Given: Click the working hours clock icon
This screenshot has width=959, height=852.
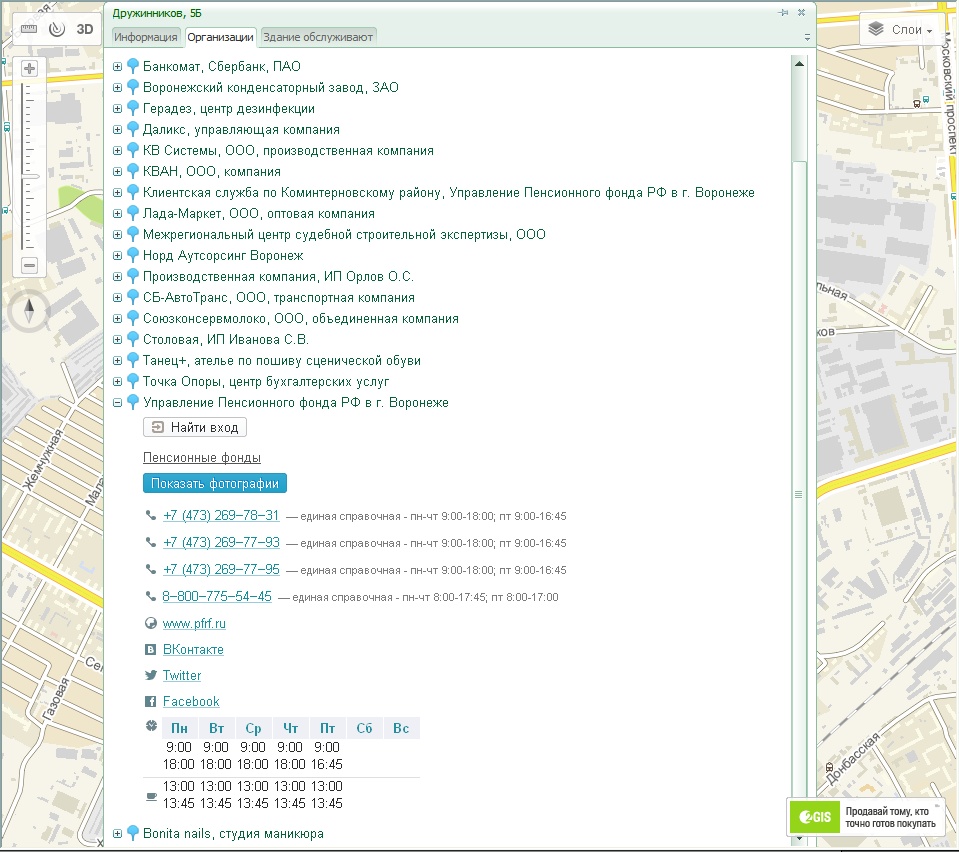Looking at the screenshot, I should point(152,726).
